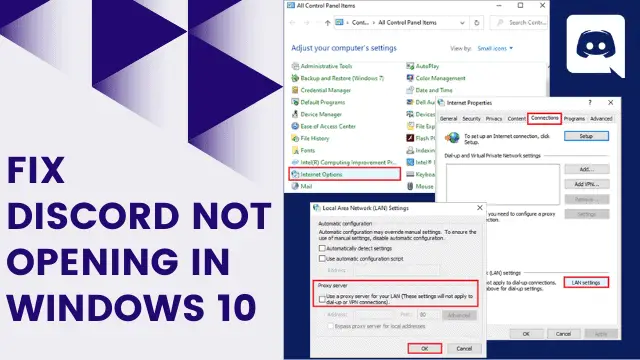Switch to Security tab
This screenshot has height=360, width=640.
[471, 119]
